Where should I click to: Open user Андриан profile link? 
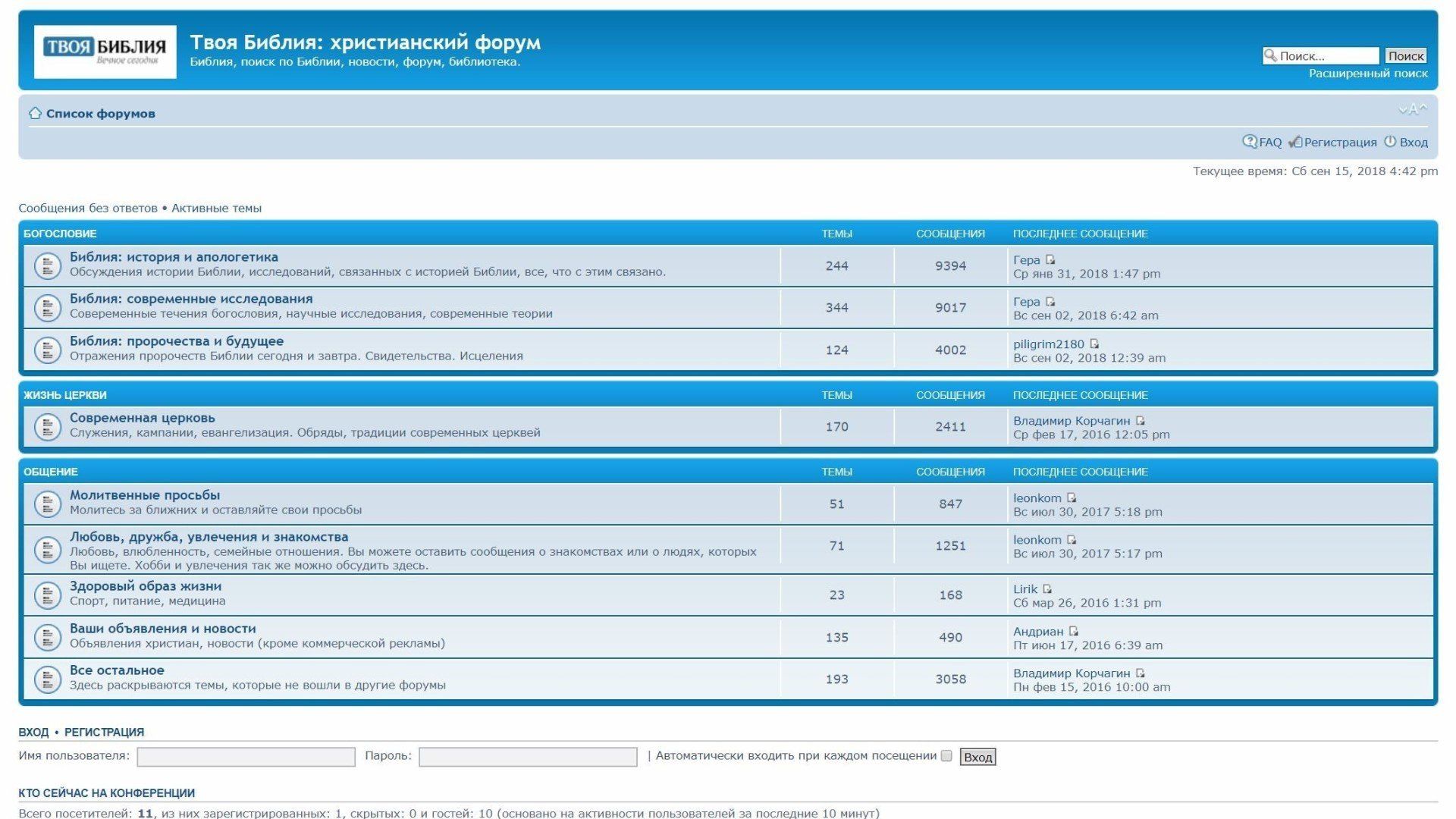coord(1038,632)
